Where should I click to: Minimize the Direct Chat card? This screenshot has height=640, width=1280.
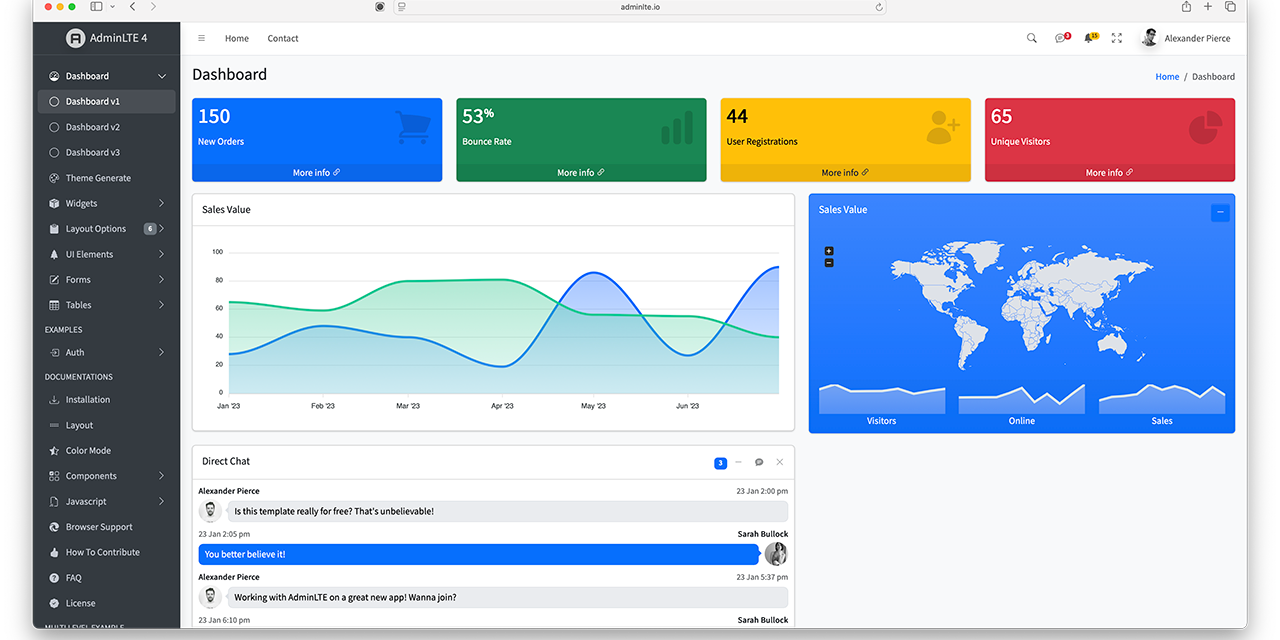pos(738,462)
